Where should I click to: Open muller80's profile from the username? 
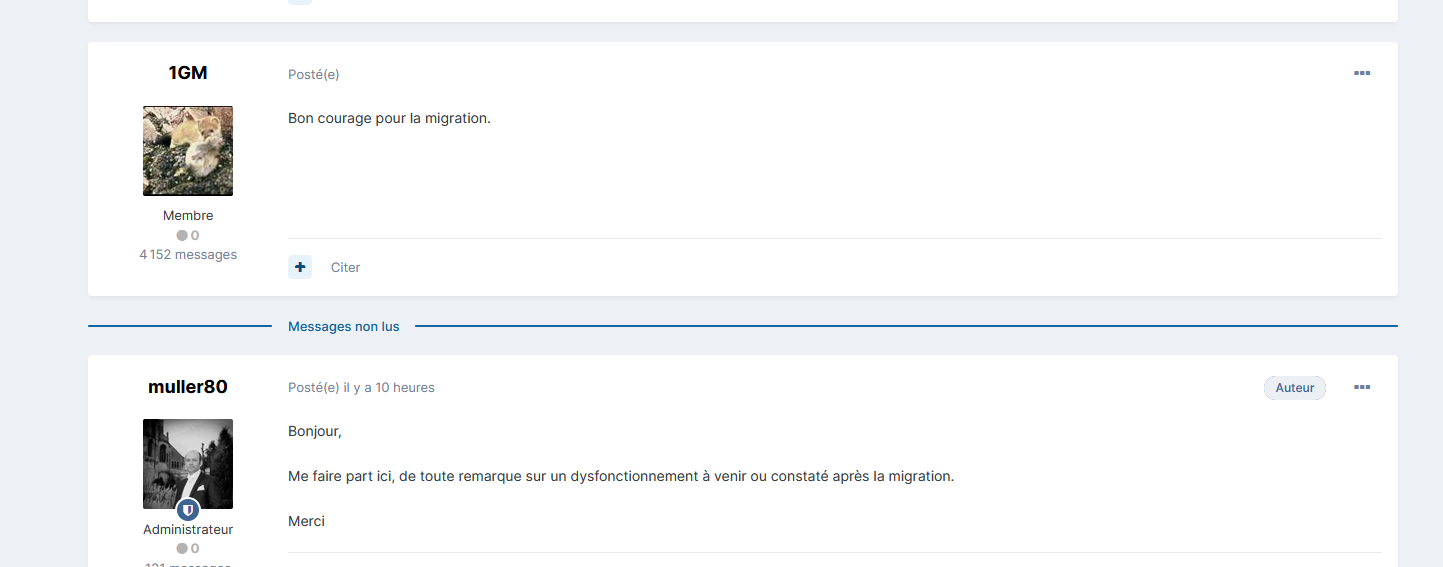[188, 387]
